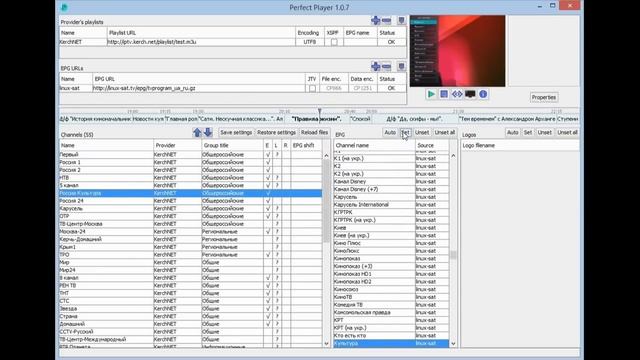Screen dimensions: 640x360
Task: Open info with blue circle icon
Action: click(483, 94)
